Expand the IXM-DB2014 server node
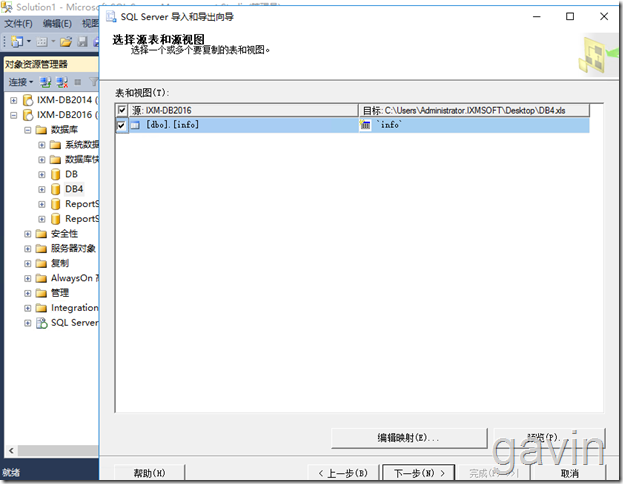This screenshot has height=484, width=623. 14,100
